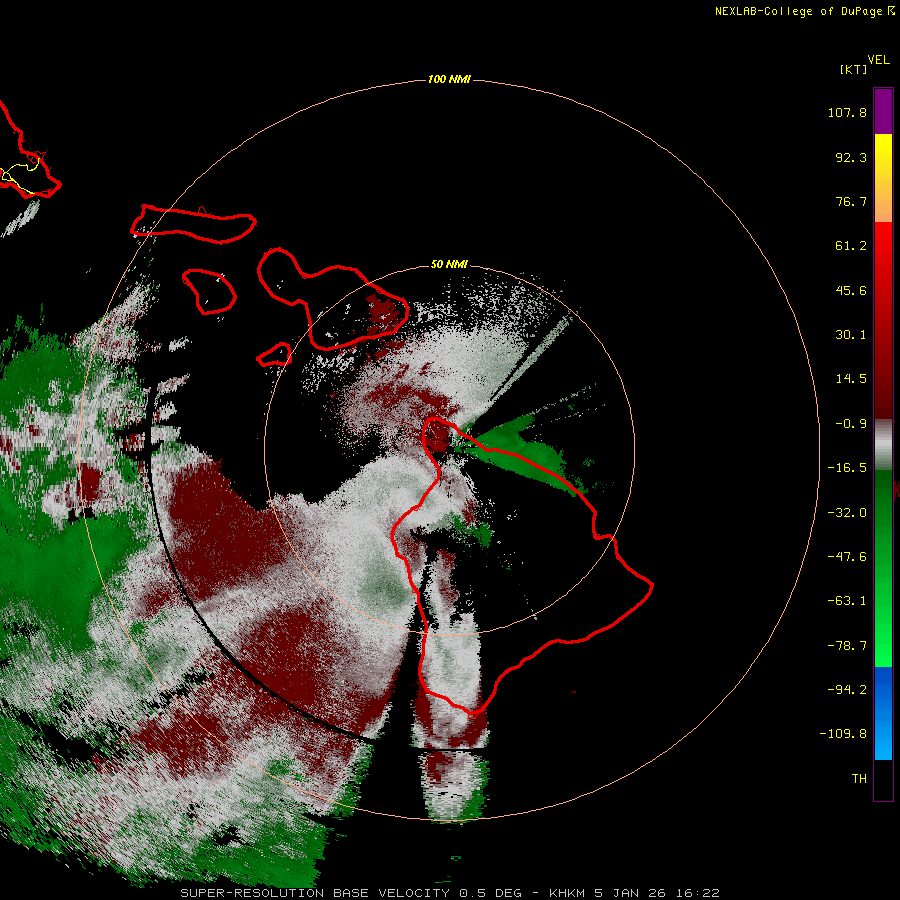Click the 76.7 velocity scale value
Image resolution: width=900 pixels, height=900 pixels.
coord(851,201)
